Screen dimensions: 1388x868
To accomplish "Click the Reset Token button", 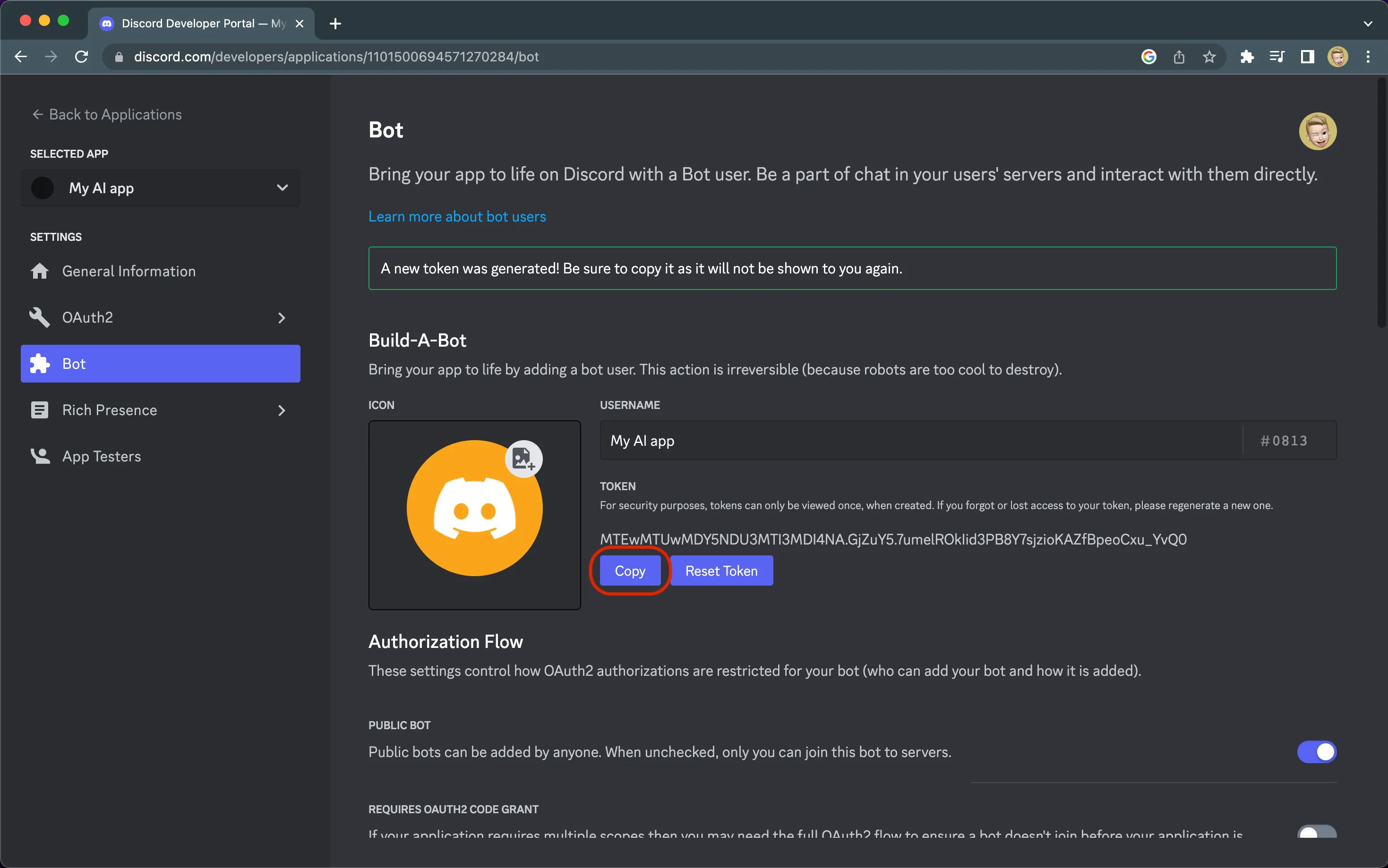I will 721,570.
